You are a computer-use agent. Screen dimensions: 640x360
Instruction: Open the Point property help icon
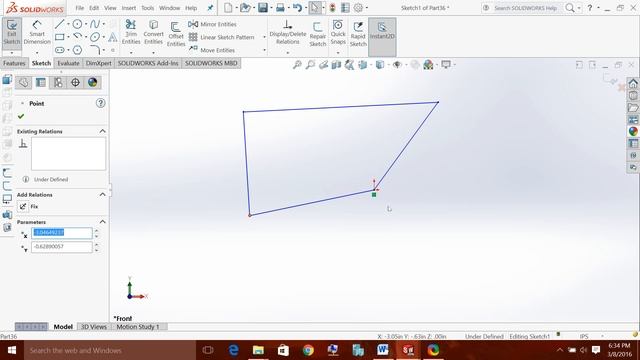point(100,103)
